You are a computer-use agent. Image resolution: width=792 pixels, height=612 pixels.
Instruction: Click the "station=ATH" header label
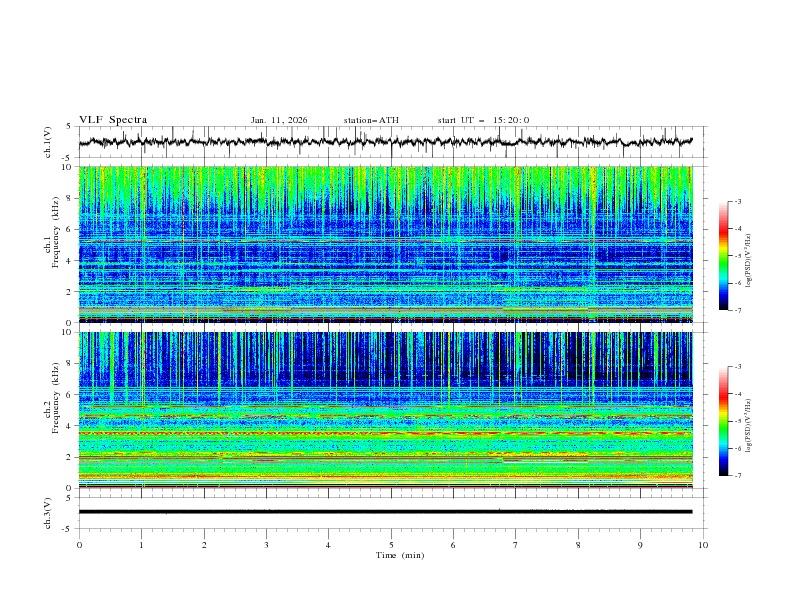(371, 120)
